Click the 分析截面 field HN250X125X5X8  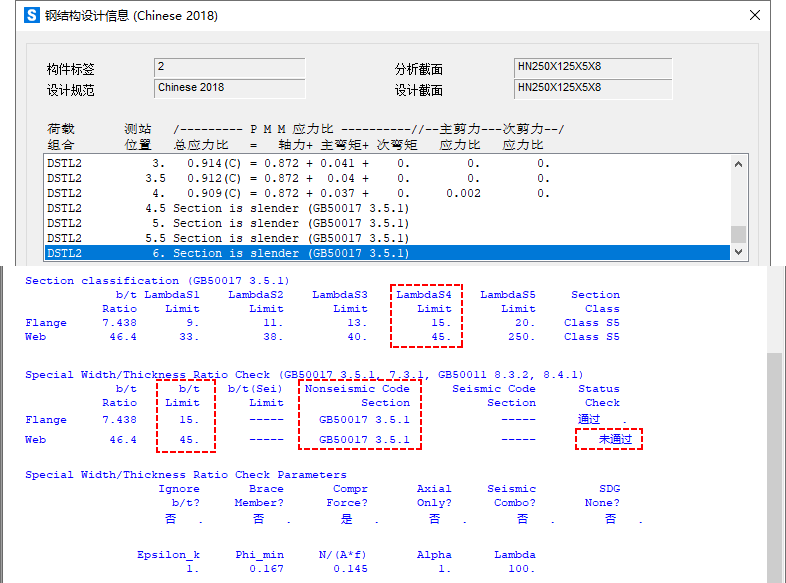tap(592, 68)
